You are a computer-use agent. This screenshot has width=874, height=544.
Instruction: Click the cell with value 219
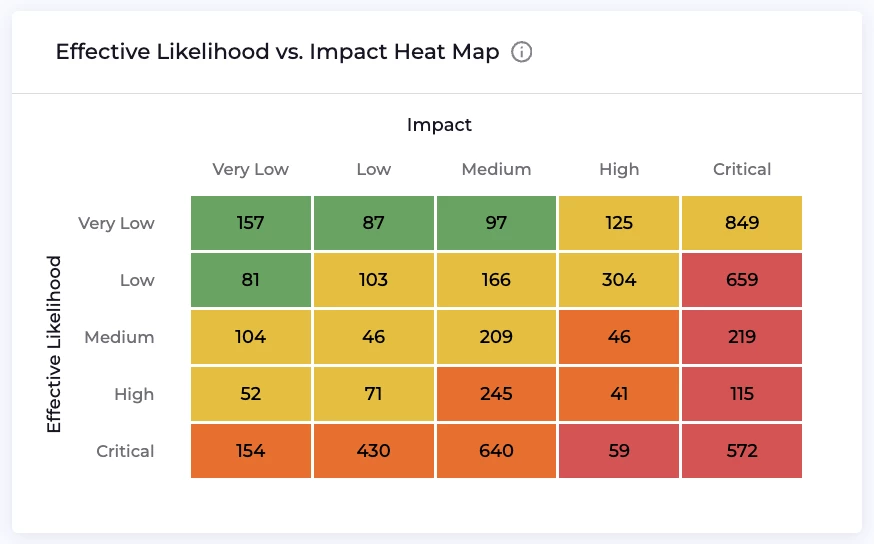[x=741, y=337]
